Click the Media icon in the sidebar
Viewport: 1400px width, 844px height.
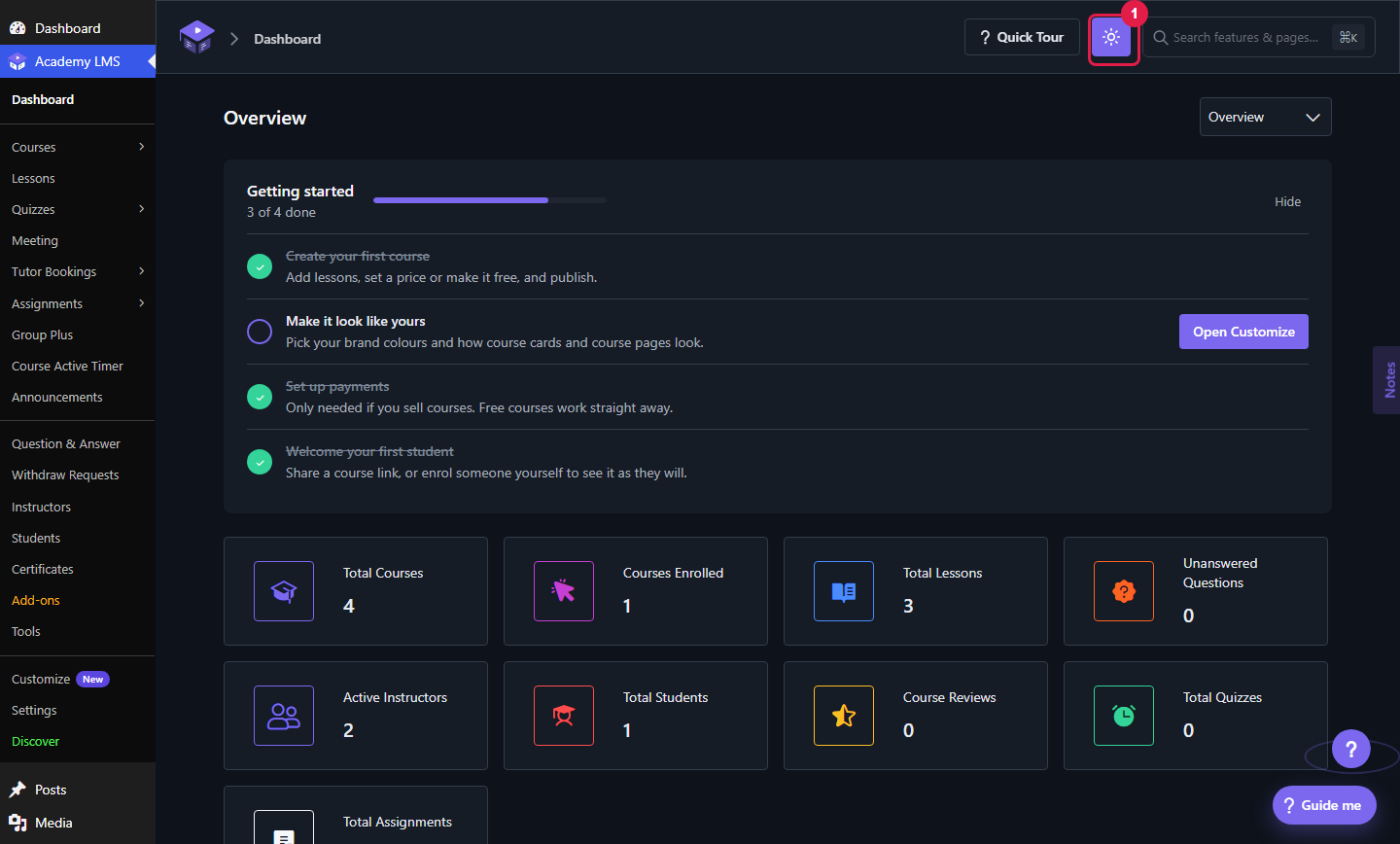coord(17,823)
